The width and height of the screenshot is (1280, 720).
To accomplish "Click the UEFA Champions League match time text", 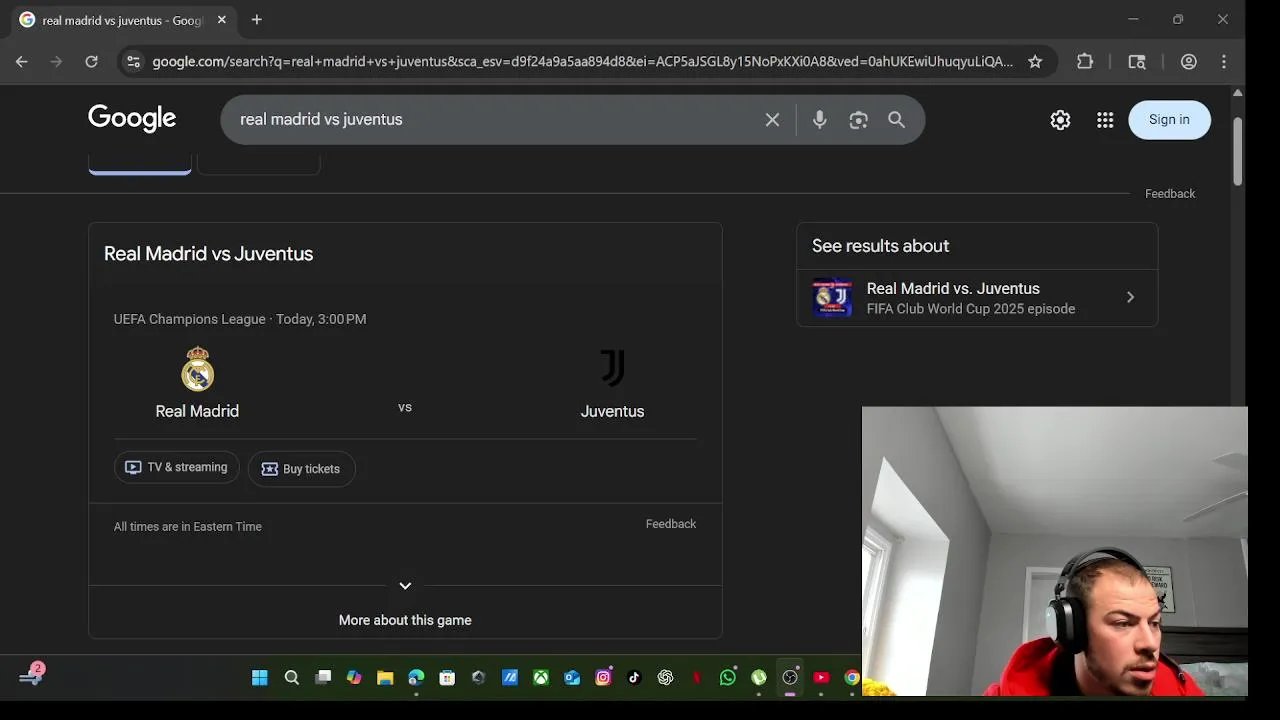I will pyautogui.click(x=240, y=319).
